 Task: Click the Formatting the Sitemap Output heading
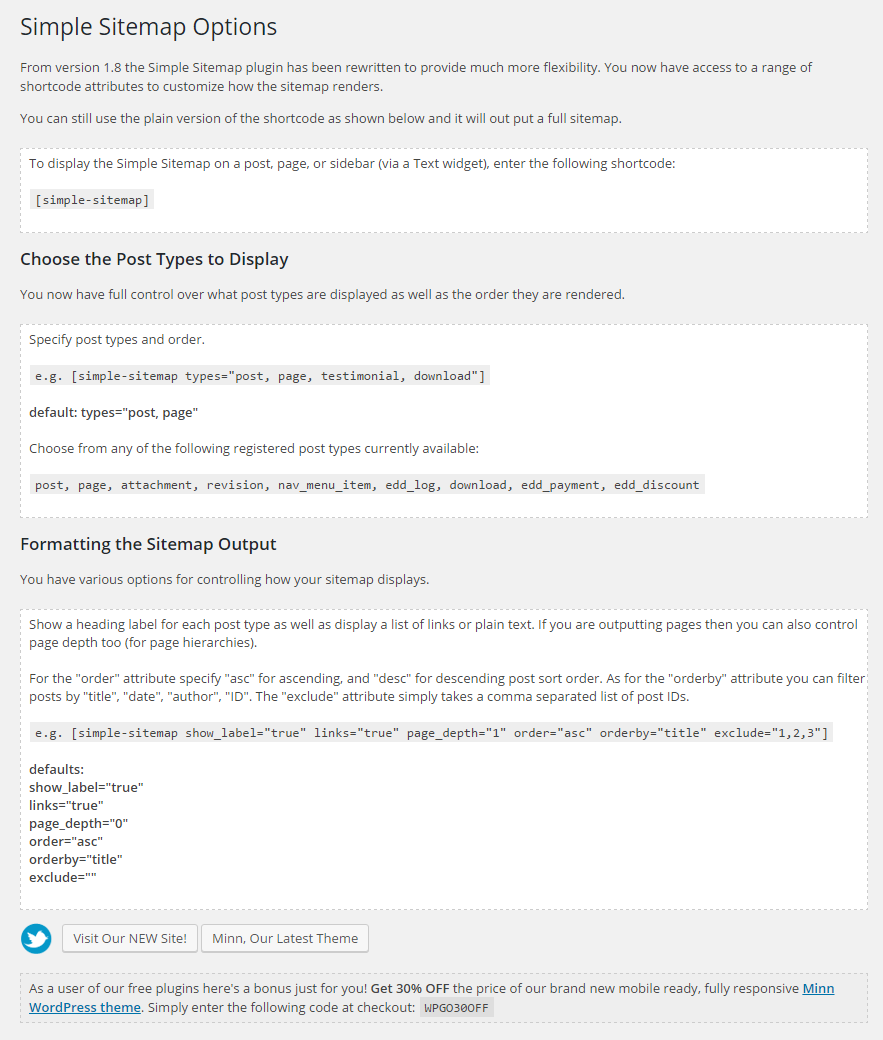(x=148, y=544)
